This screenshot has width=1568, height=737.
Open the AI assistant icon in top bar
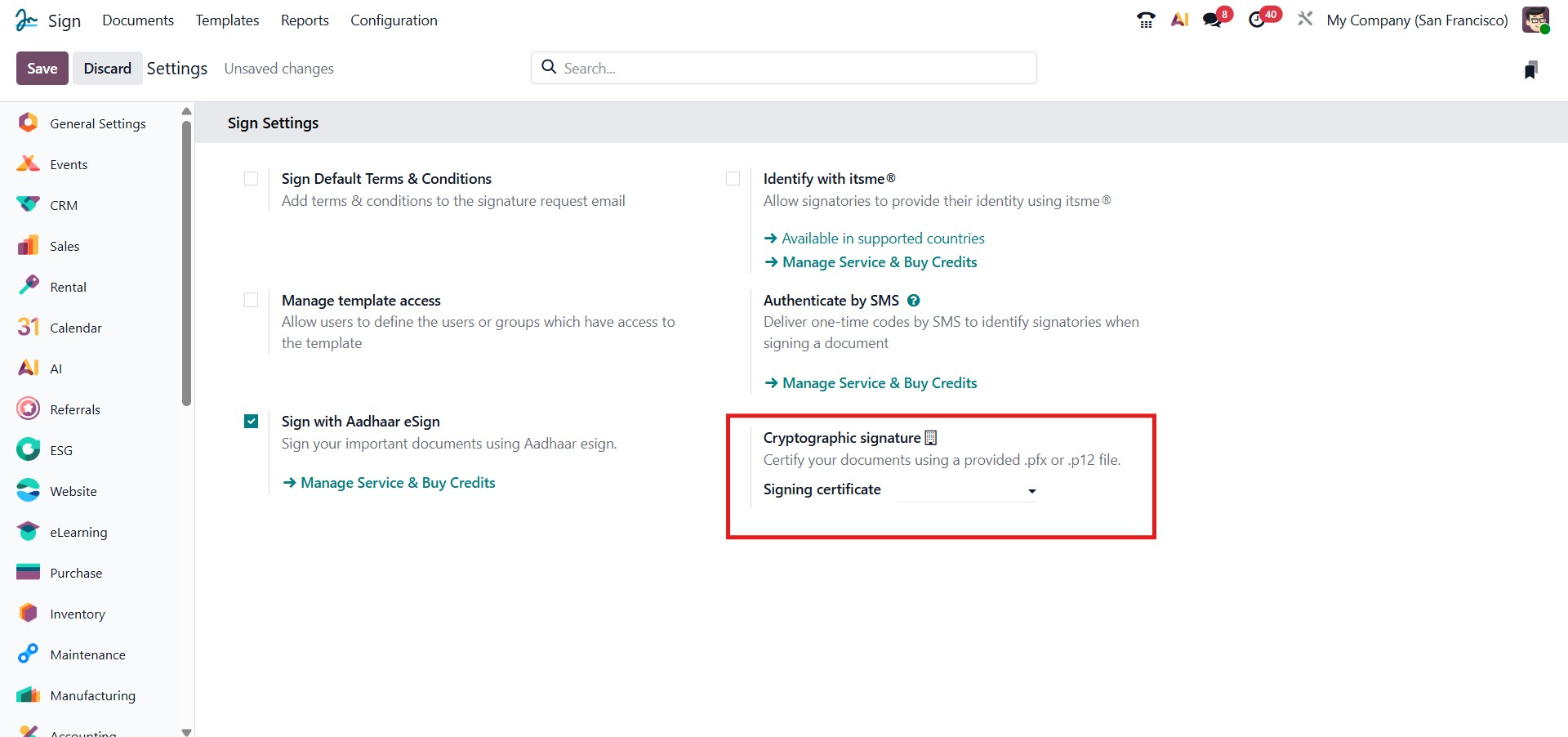point(1179,20)
